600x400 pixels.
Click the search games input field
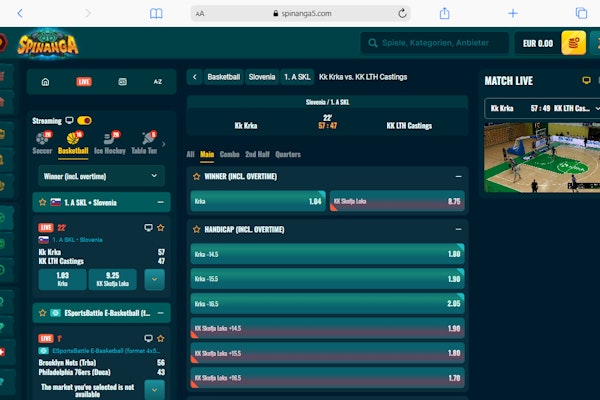point(435,43)
